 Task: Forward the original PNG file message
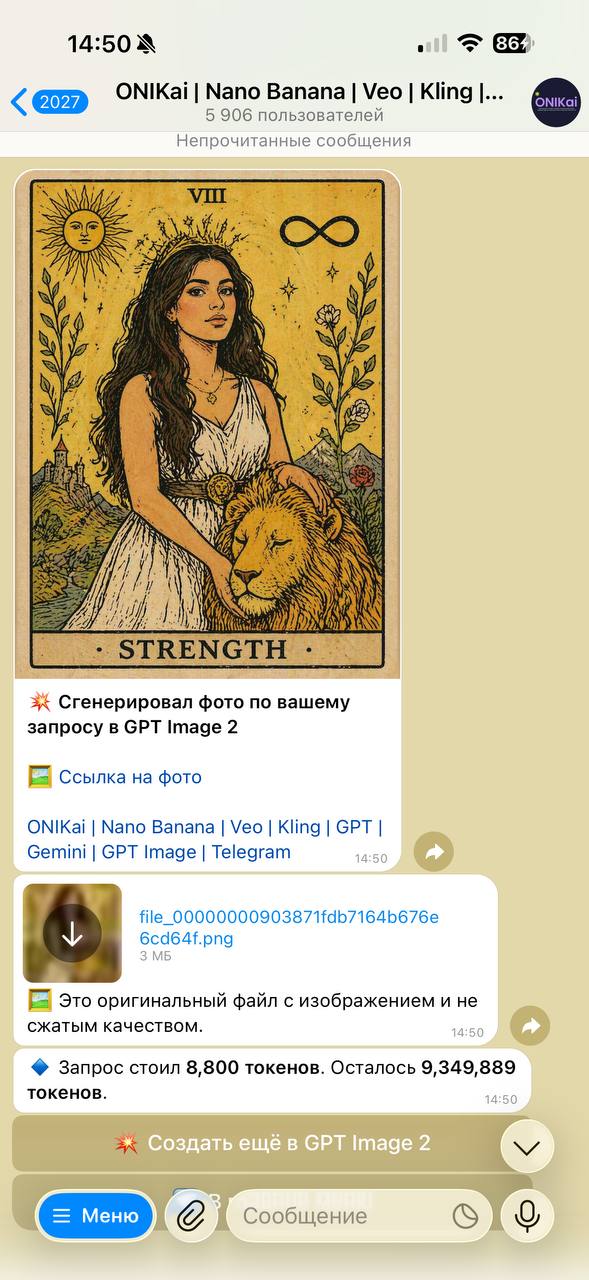(x=530, y=1026)
